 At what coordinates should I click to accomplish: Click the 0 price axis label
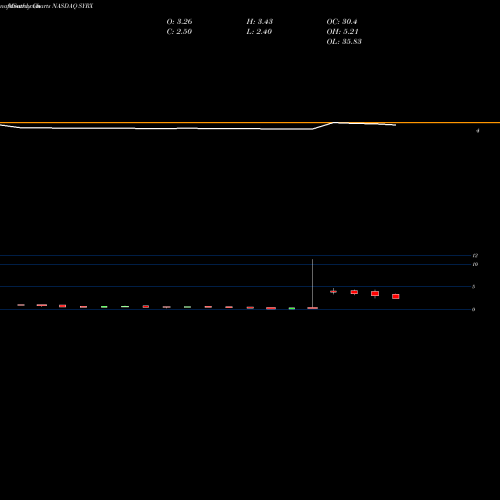[473, 309]
